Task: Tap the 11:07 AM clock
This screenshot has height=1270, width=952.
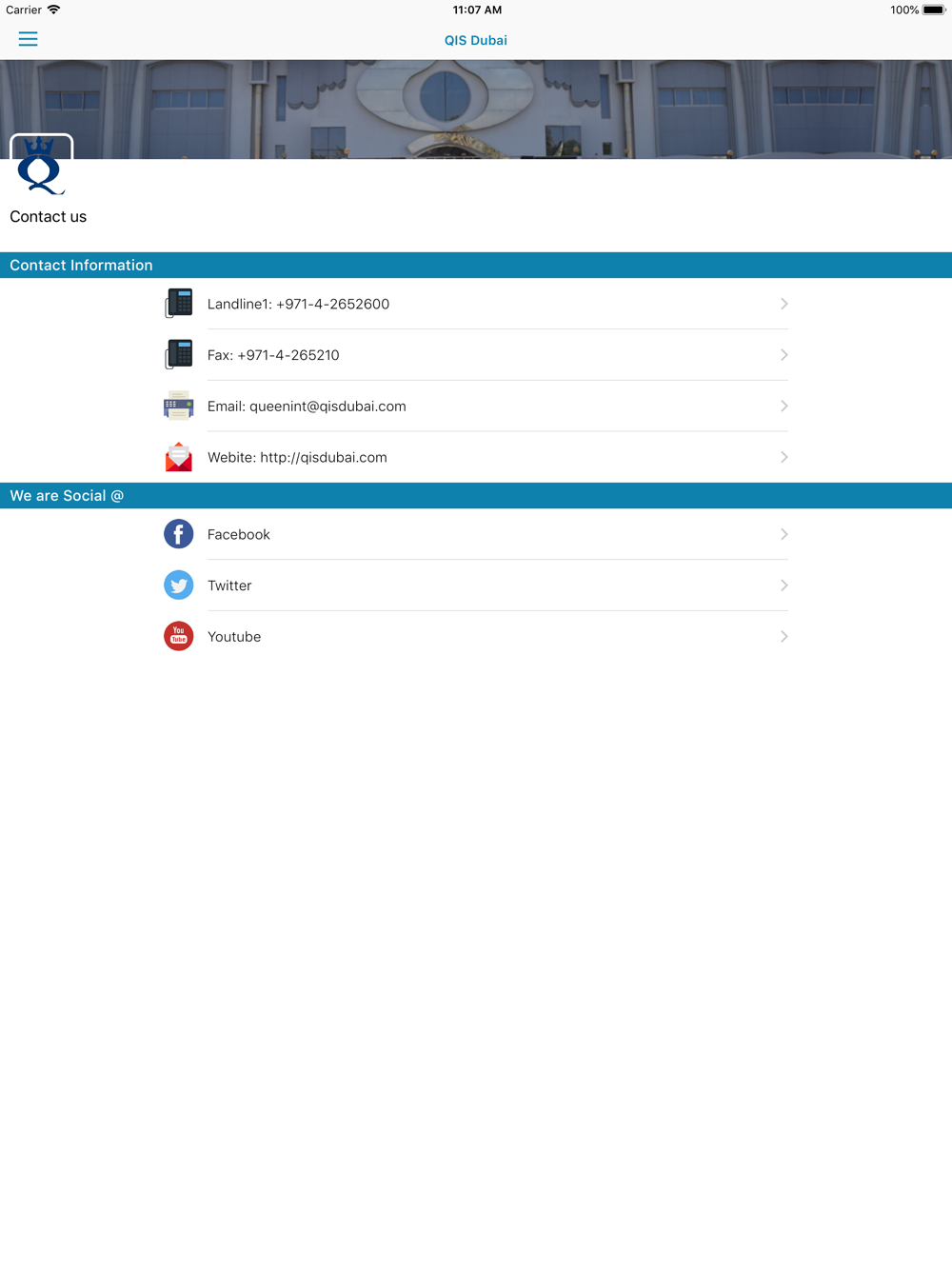Action: 477,10
